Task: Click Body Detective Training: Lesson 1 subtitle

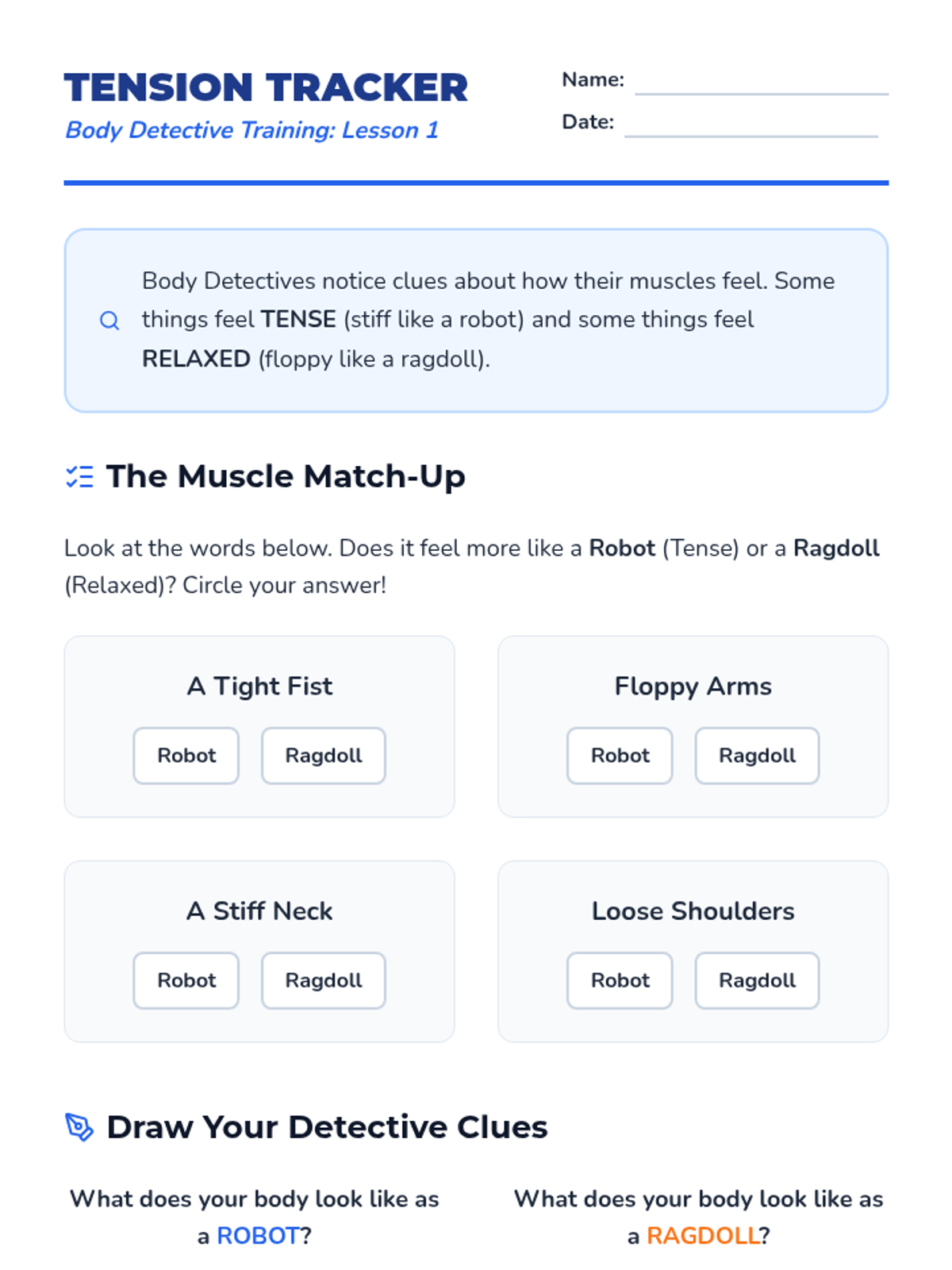Action: point(251,130)
